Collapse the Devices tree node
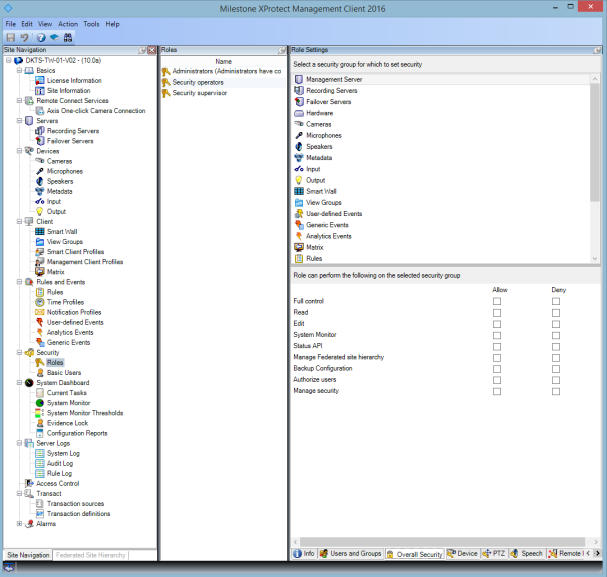This screenshot has height=577, width=607. tap(19, 151)
